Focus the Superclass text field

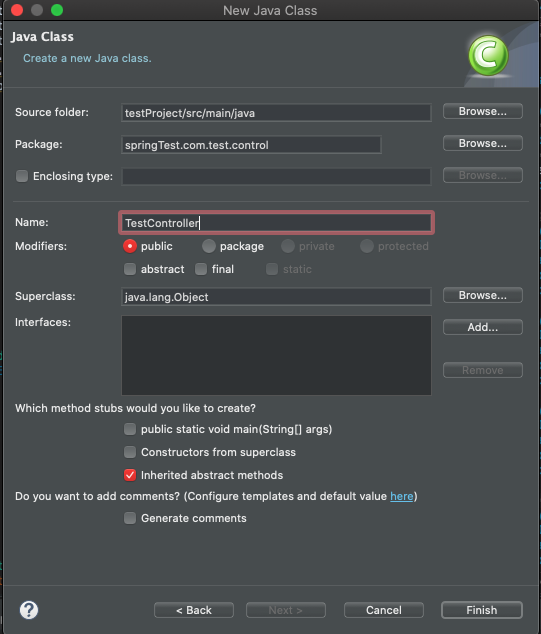(276, 297)
